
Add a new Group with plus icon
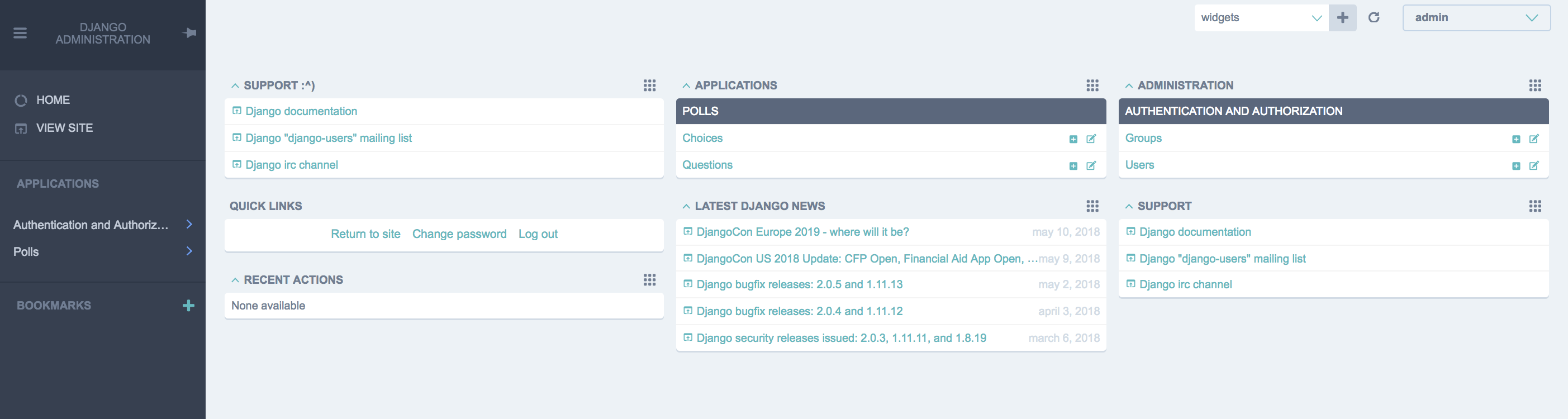click(1516, 139)
